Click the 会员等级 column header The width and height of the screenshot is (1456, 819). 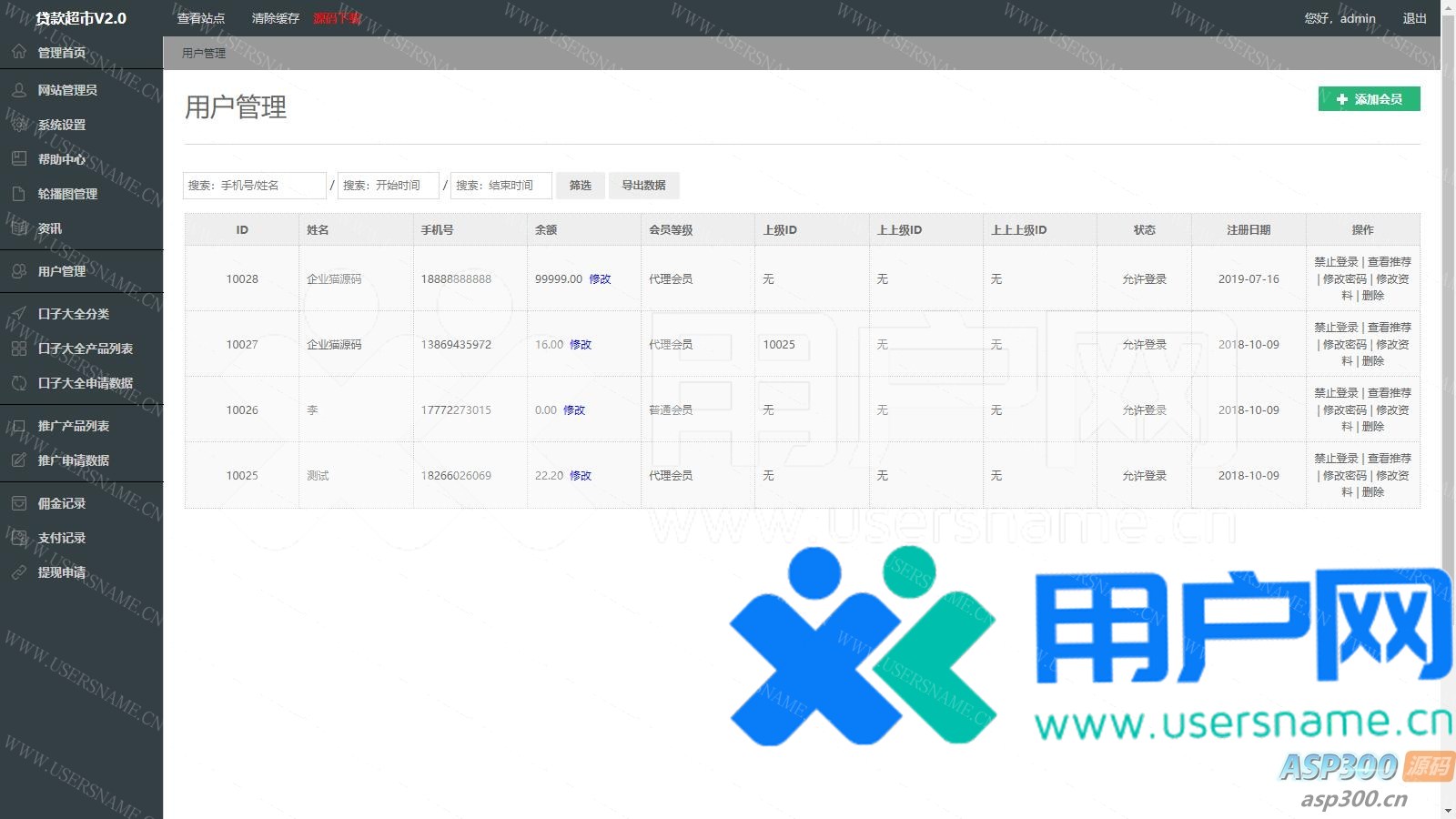(x=671, y=230)
